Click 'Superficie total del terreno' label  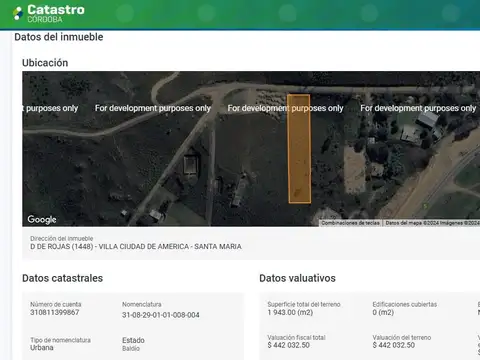[304, 304]
